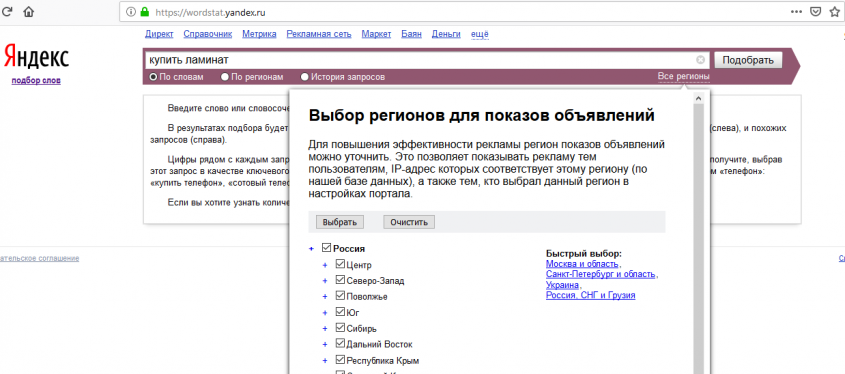This screenshot has width=845, height=374.
Task: Uncheck the Сибирь checkbox
Action: (x=340, y=327)
